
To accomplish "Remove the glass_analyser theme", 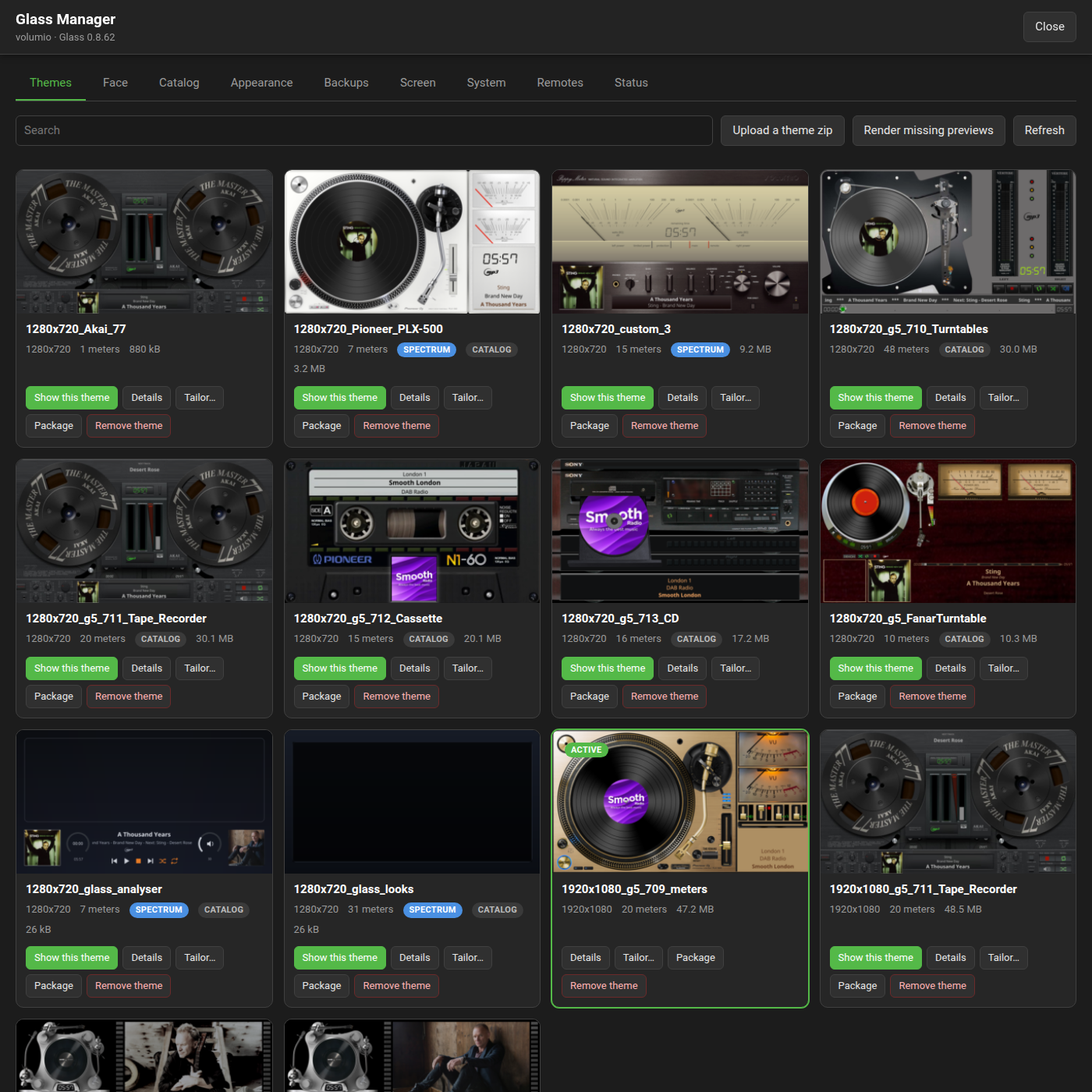I will coord(129,986).
